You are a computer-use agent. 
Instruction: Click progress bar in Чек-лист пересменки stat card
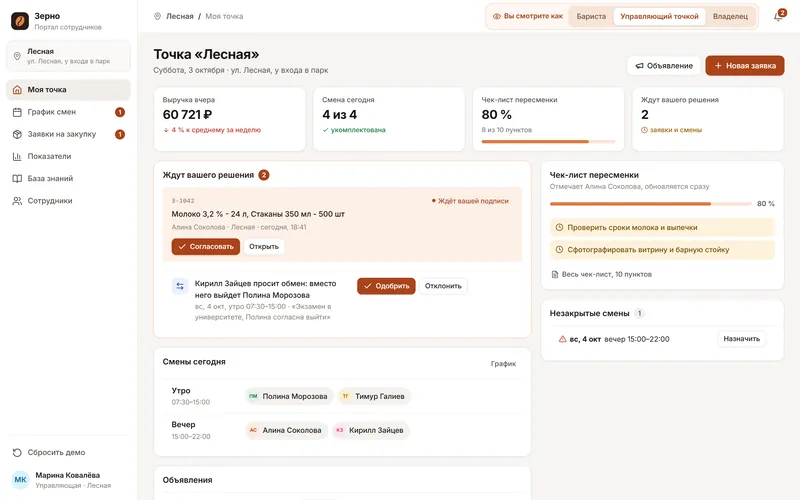point(548,141)
